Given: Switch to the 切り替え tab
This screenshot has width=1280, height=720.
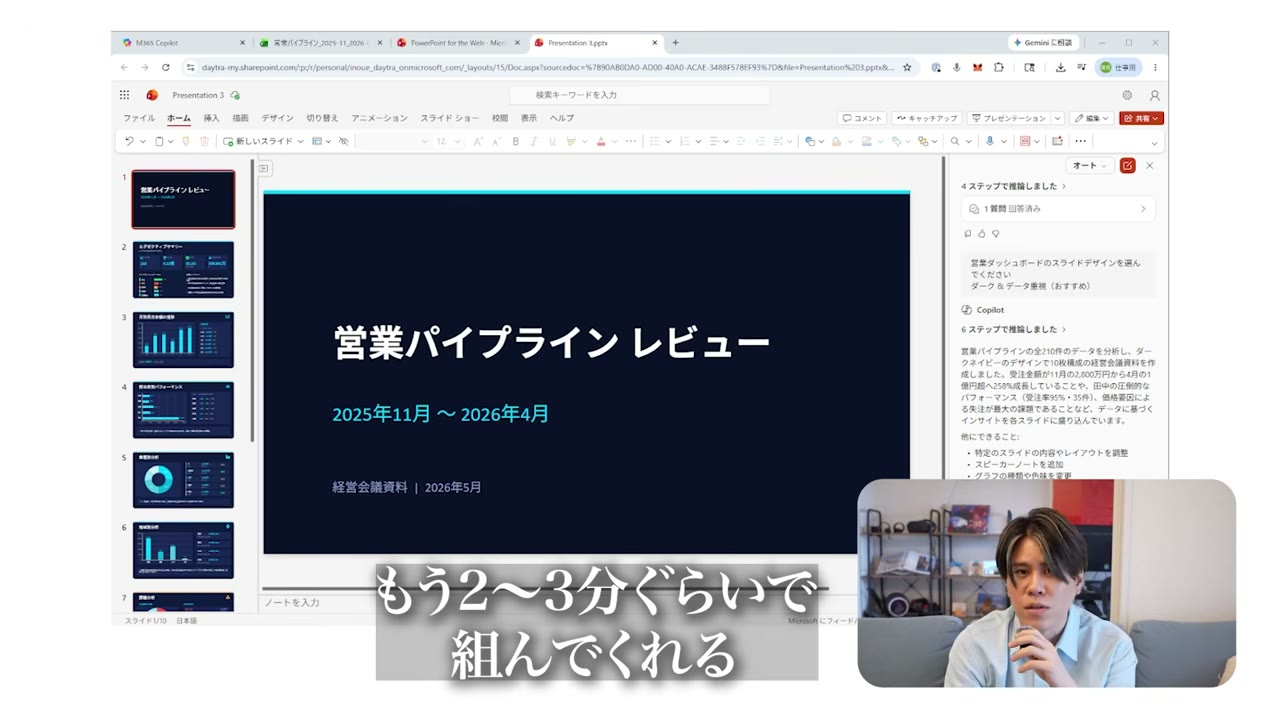Looking at the screenshot, I should [x=322, y=118].
